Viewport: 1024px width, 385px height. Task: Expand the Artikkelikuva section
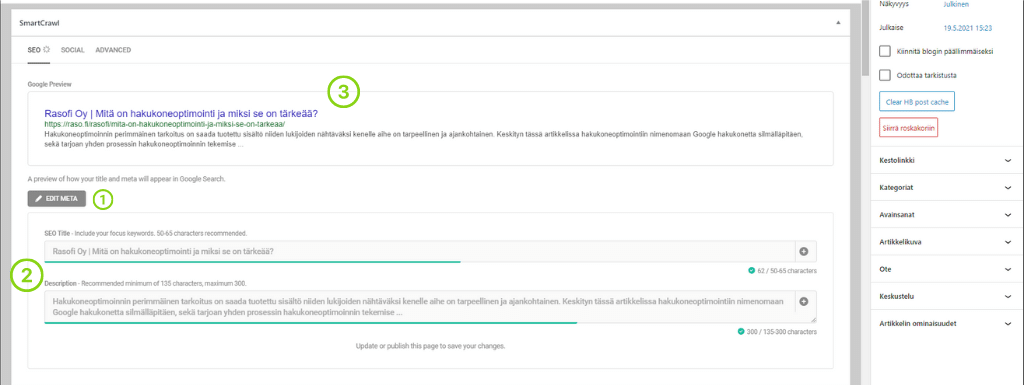(947, 241)
